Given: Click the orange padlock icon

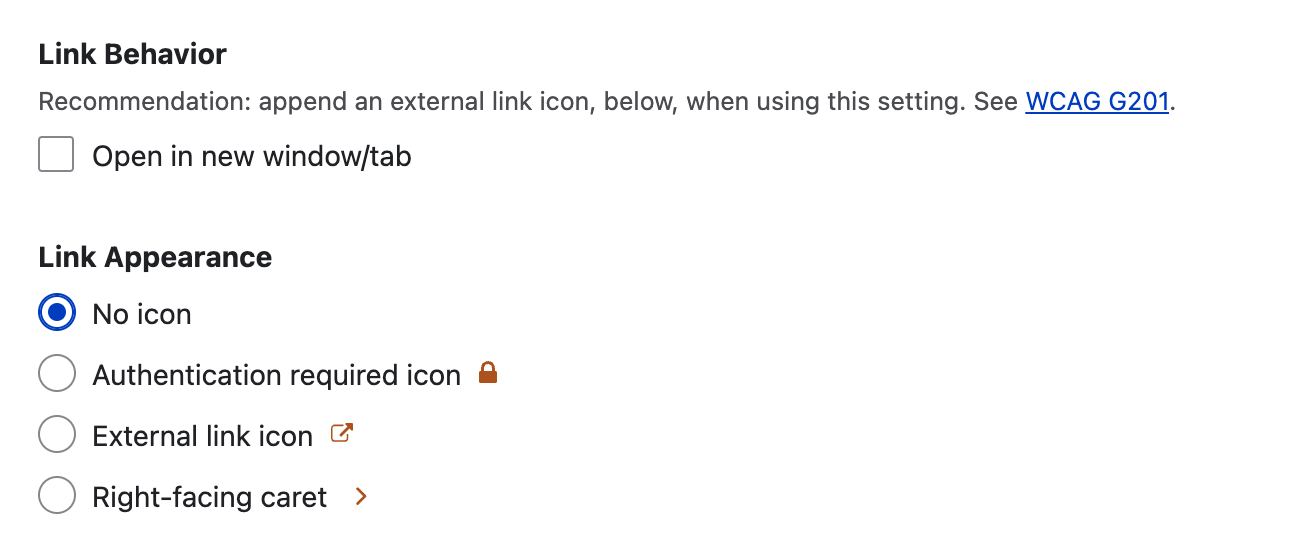Looking at the screenshot, I should [x=488, y=374].
